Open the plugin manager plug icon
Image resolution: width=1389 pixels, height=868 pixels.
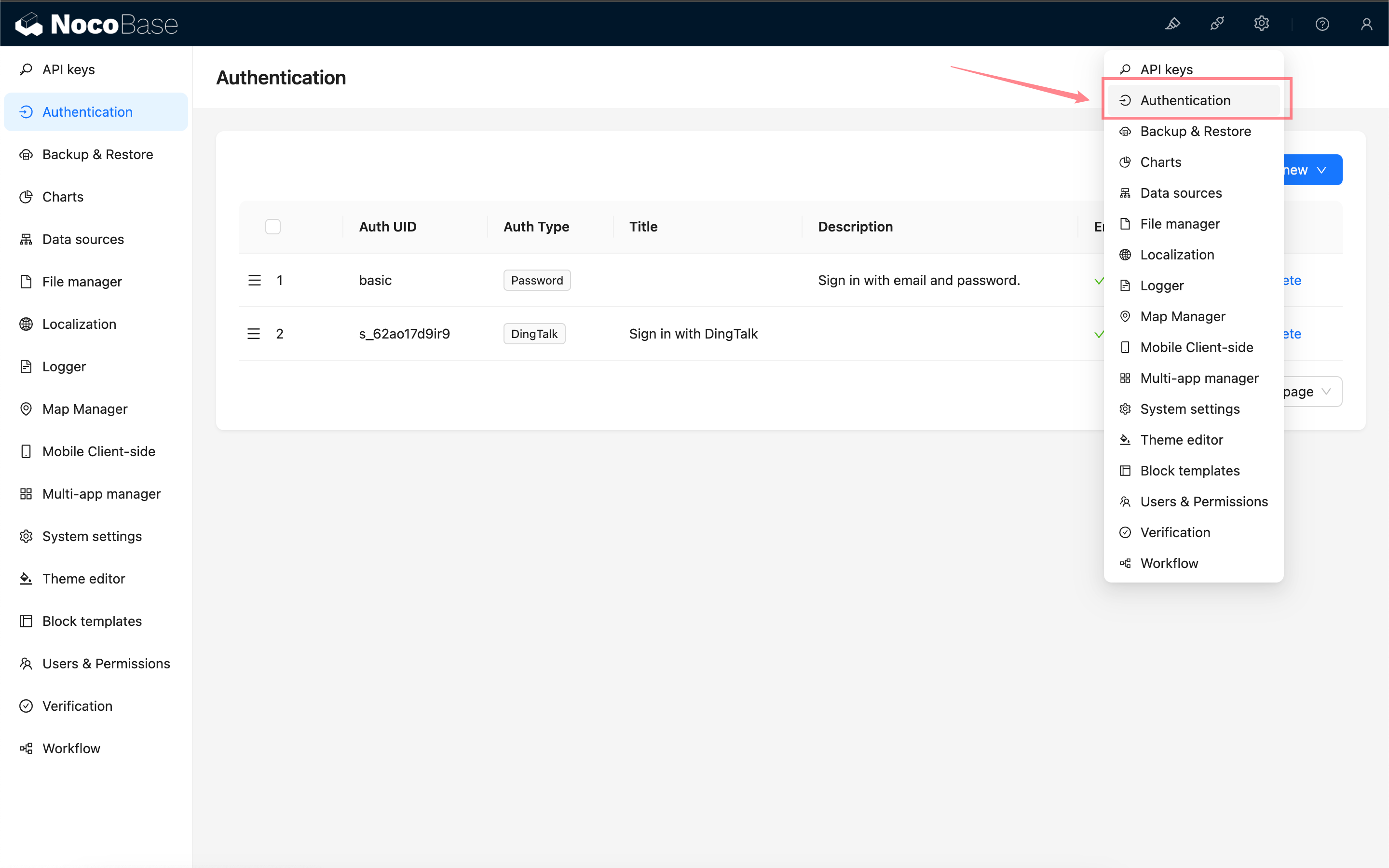1217,24
